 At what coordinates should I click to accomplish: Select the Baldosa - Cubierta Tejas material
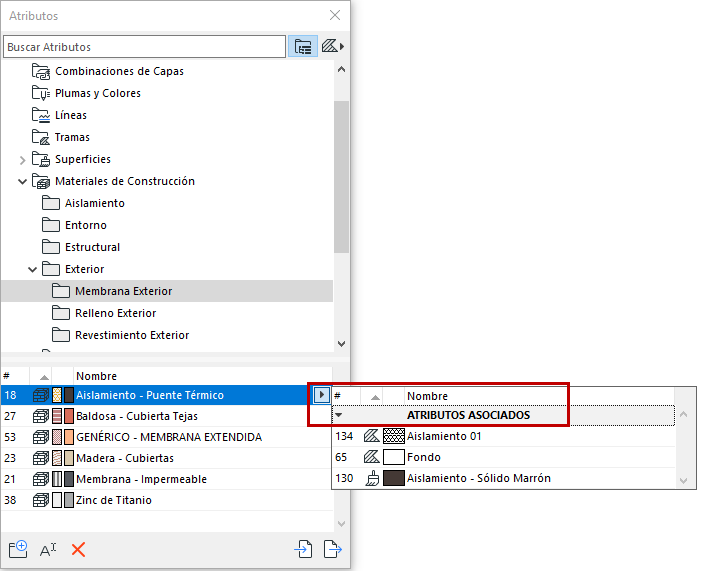click(x=167, y=416)
